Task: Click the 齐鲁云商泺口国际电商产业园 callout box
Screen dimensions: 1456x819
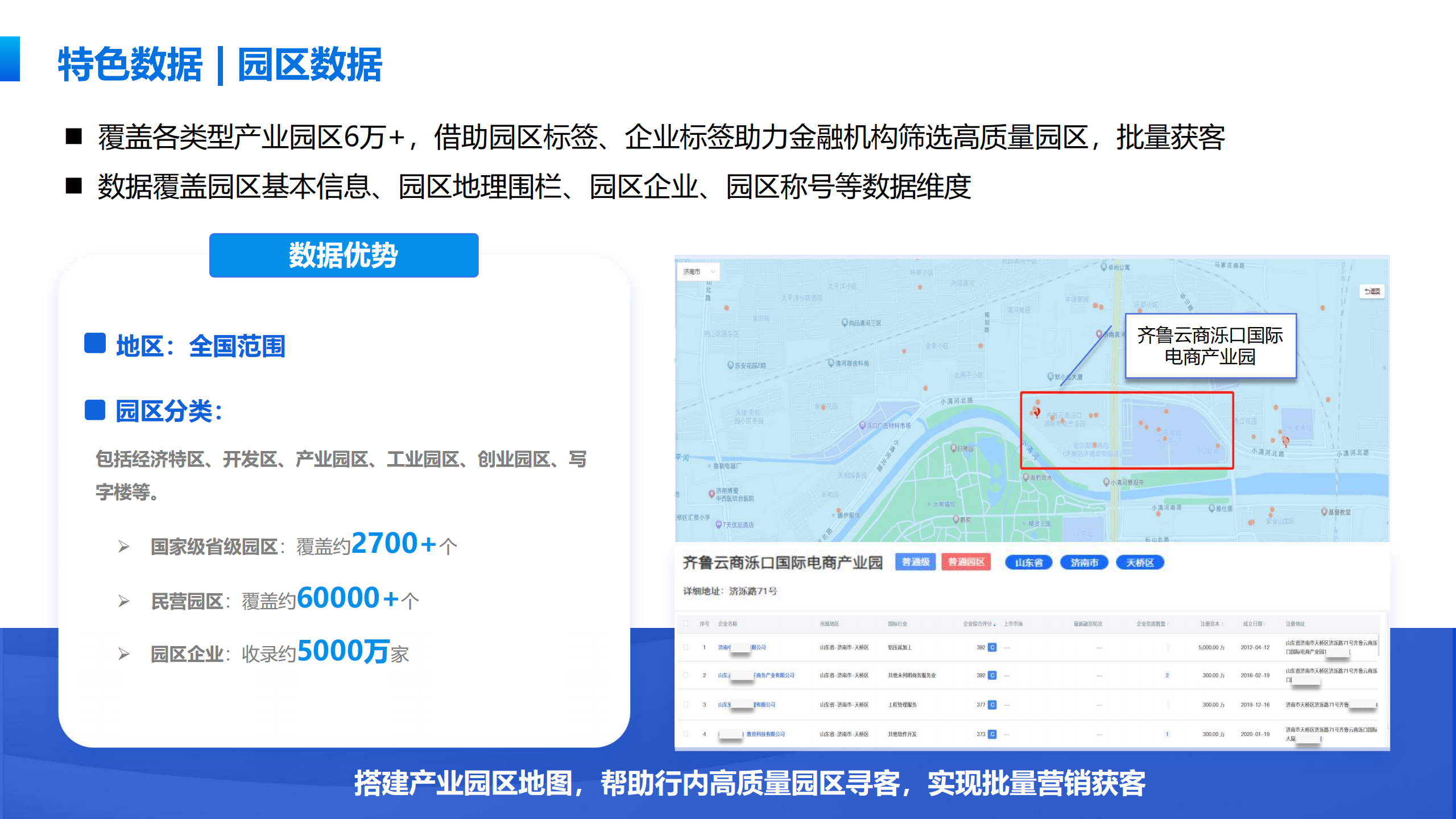Action: coord(1210,346)
